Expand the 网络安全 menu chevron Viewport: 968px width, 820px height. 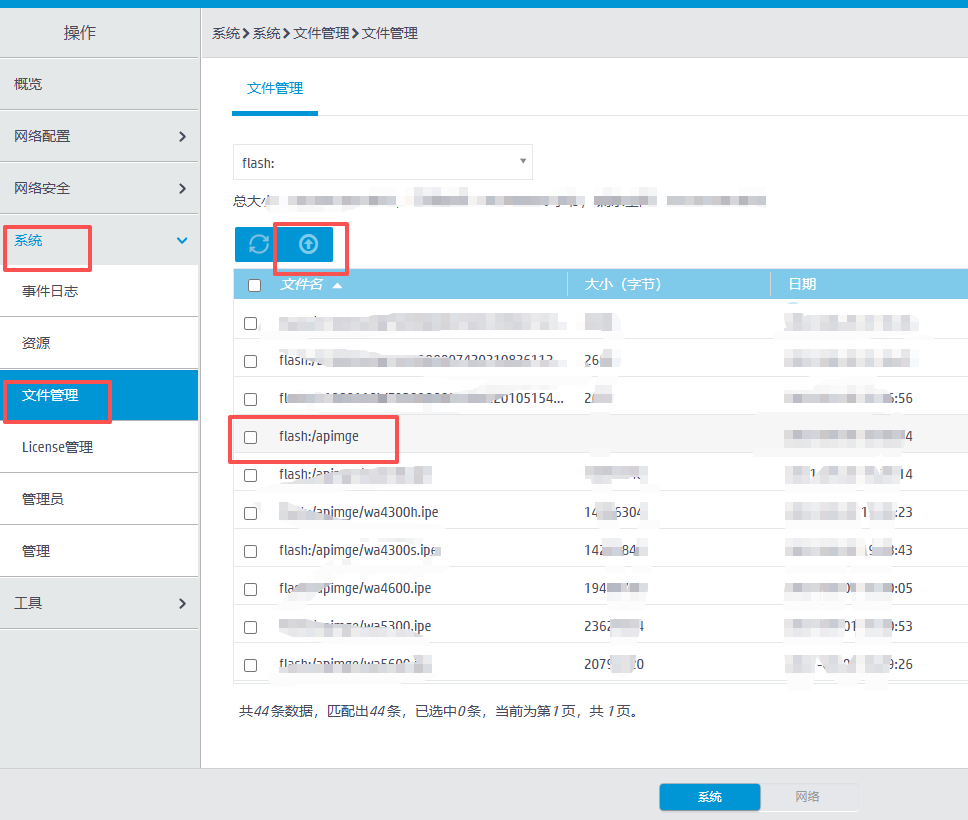coord(182,188)
